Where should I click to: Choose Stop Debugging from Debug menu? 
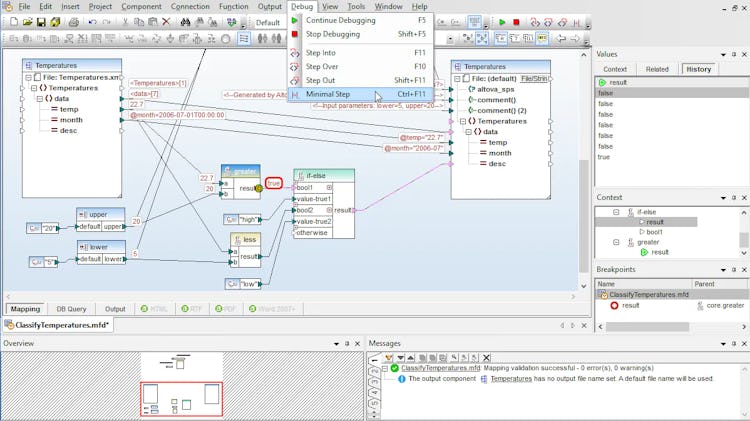pyautogui.click(x=361, y=34)
